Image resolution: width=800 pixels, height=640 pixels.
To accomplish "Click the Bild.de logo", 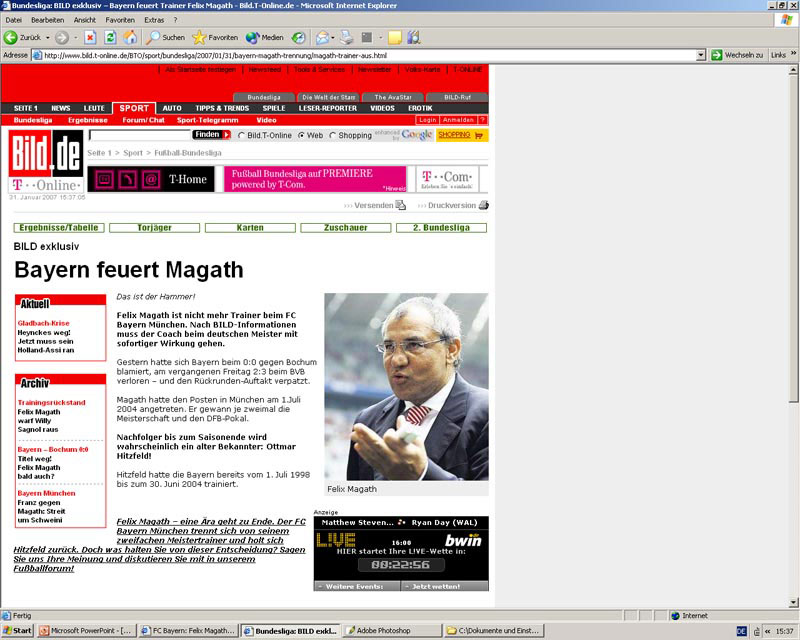I will [46, 153].
